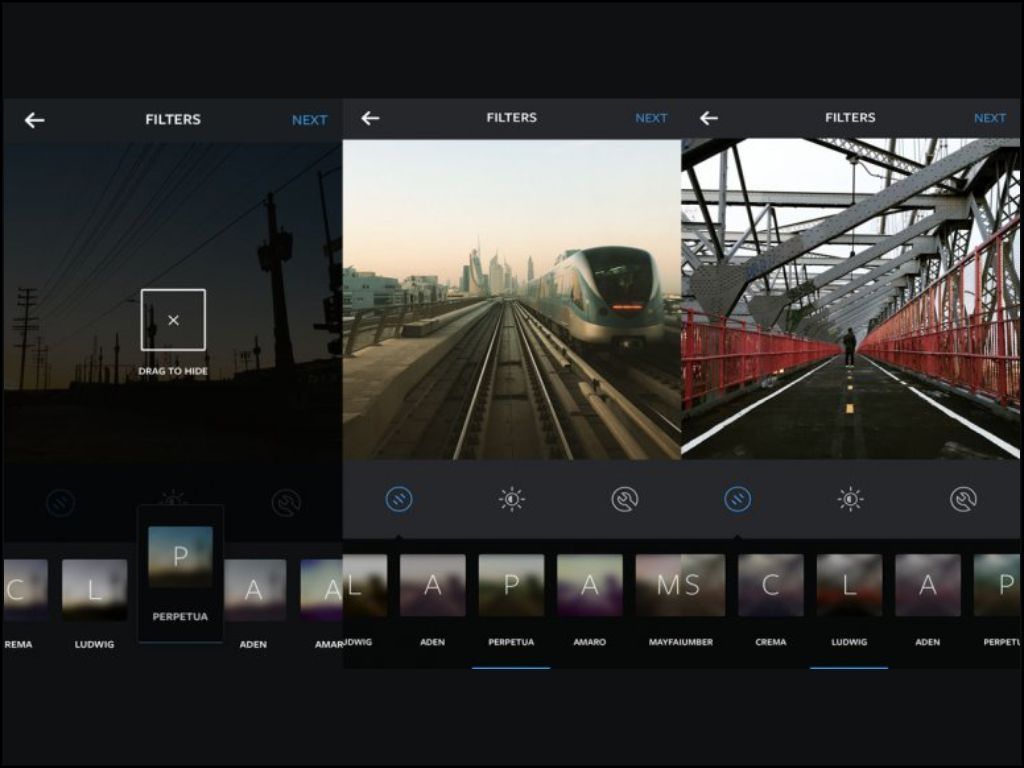The width and height of the screenshot is (1024, 768).
Task: Choose Crema filter thumbnail in left screen
Action: pos(25,590)
